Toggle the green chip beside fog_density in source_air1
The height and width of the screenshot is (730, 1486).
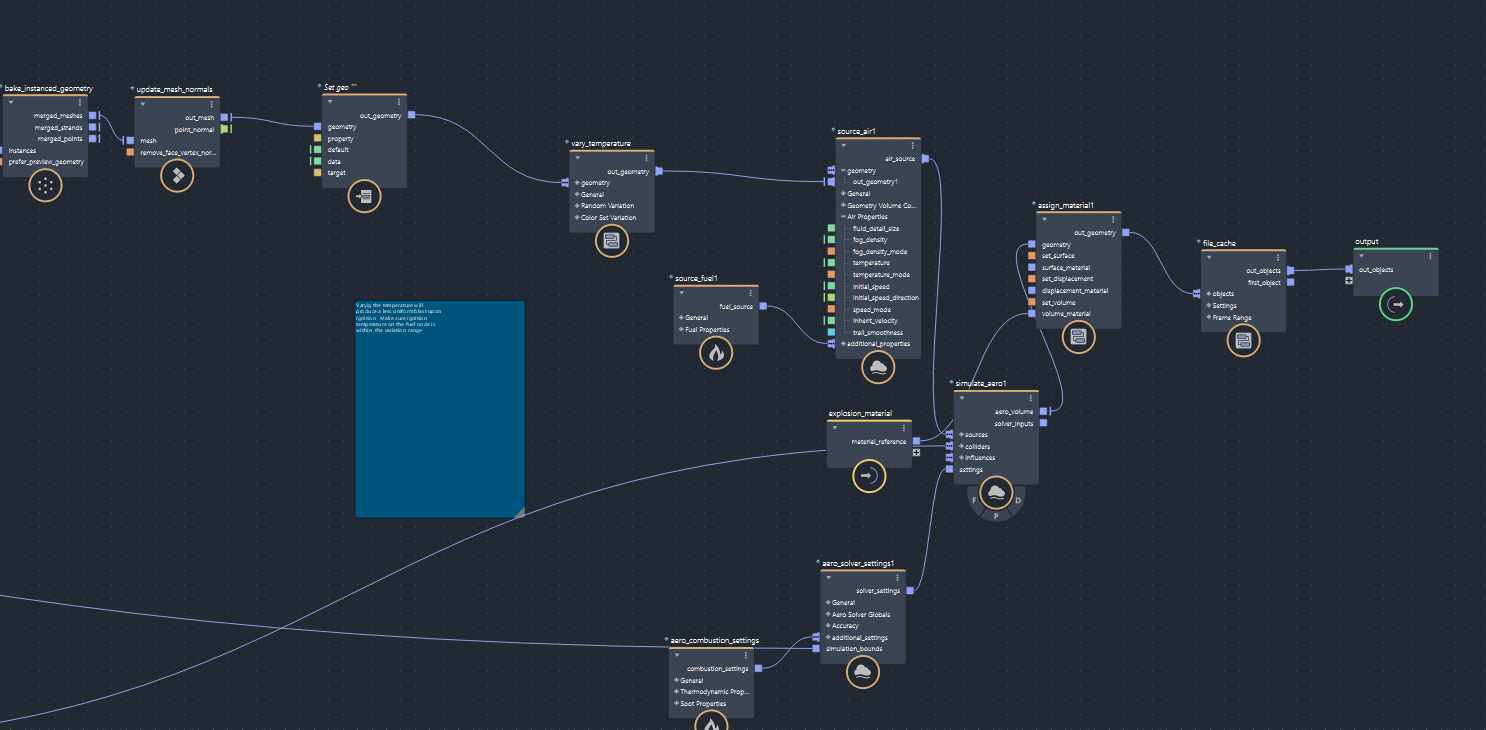point(829,239)
